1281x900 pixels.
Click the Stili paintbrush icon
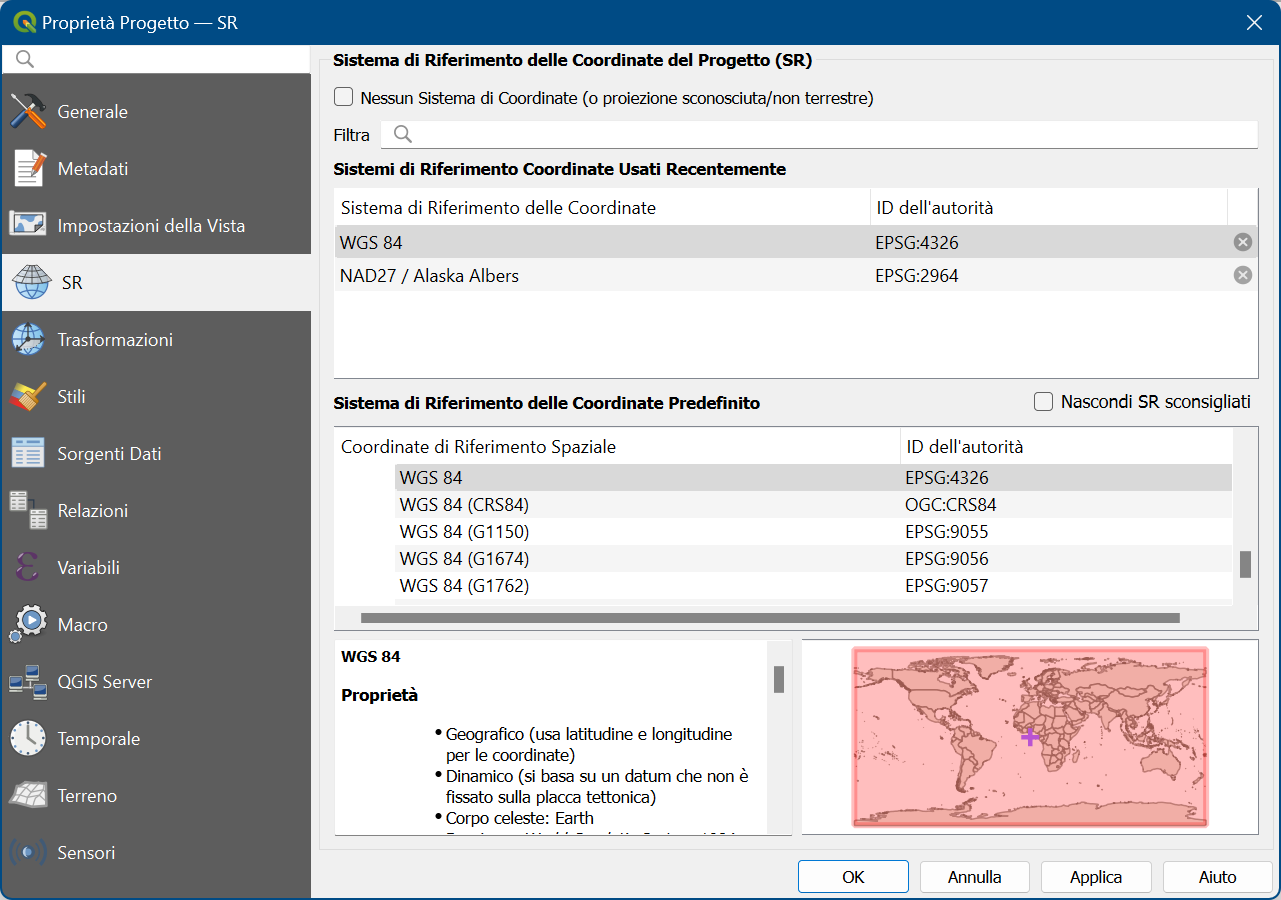click(28, 397)
